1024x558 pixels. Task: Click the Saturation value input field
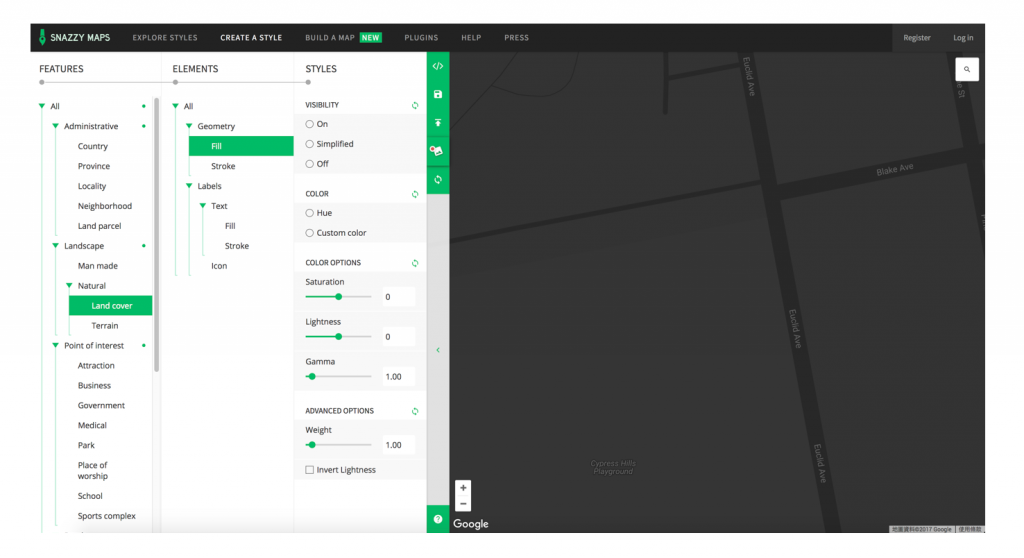(398, 297)
